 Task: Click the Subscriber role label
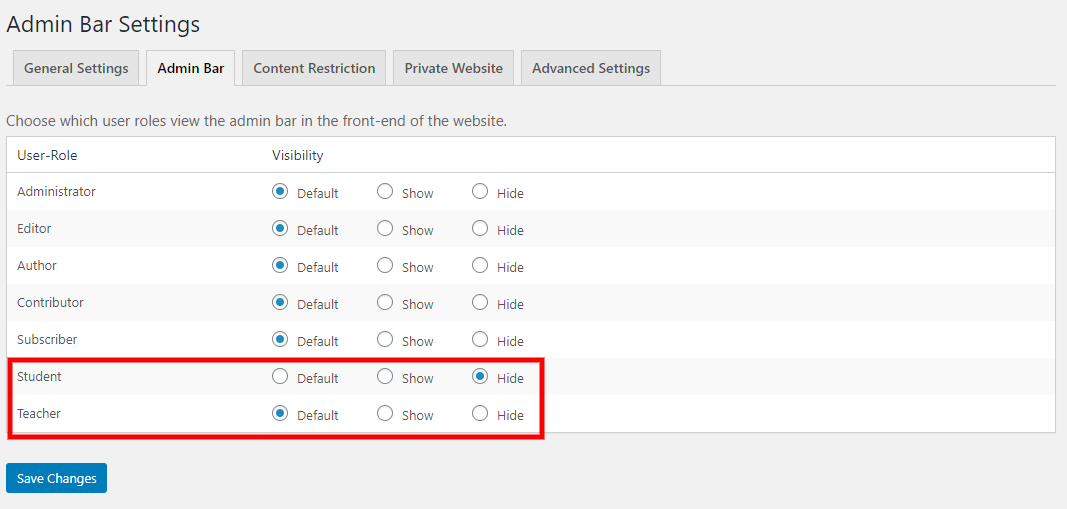point(47,339)
